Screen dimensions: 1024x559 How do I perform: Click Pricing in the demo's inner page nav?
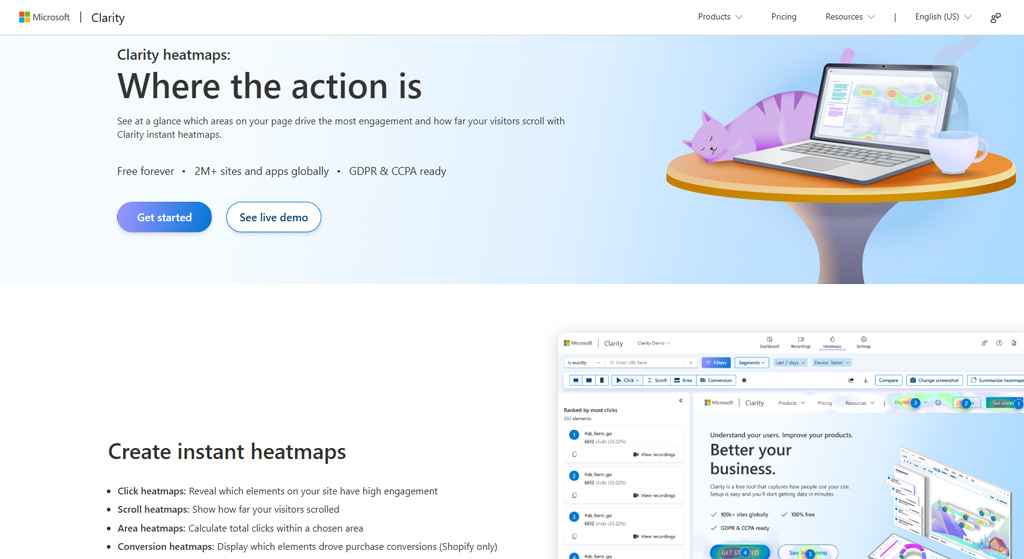[825, 403]
